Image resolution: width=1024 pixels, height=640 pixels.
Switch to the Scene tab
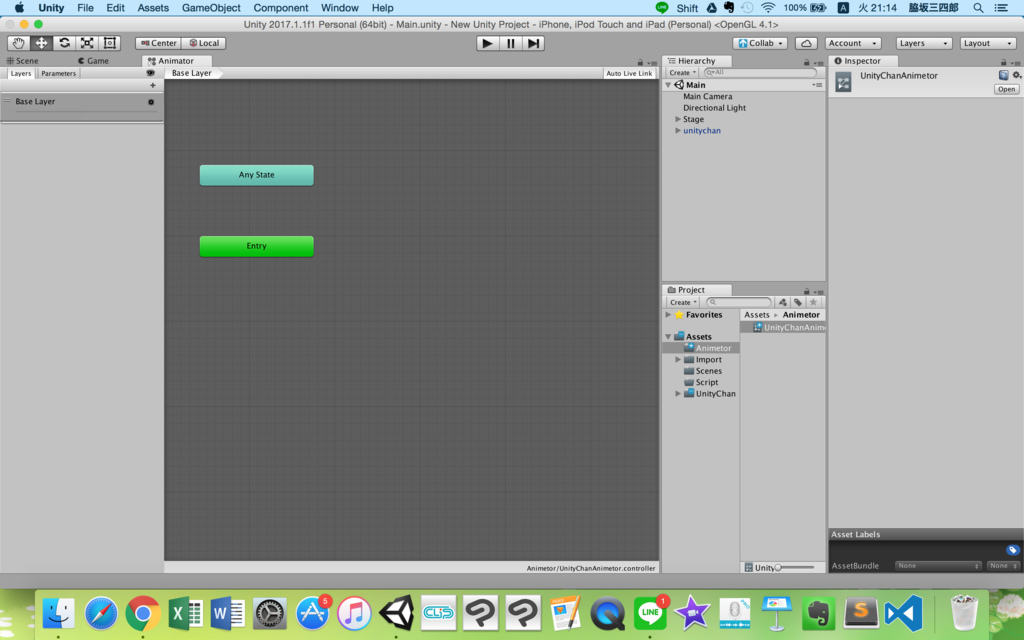(23, 61)
